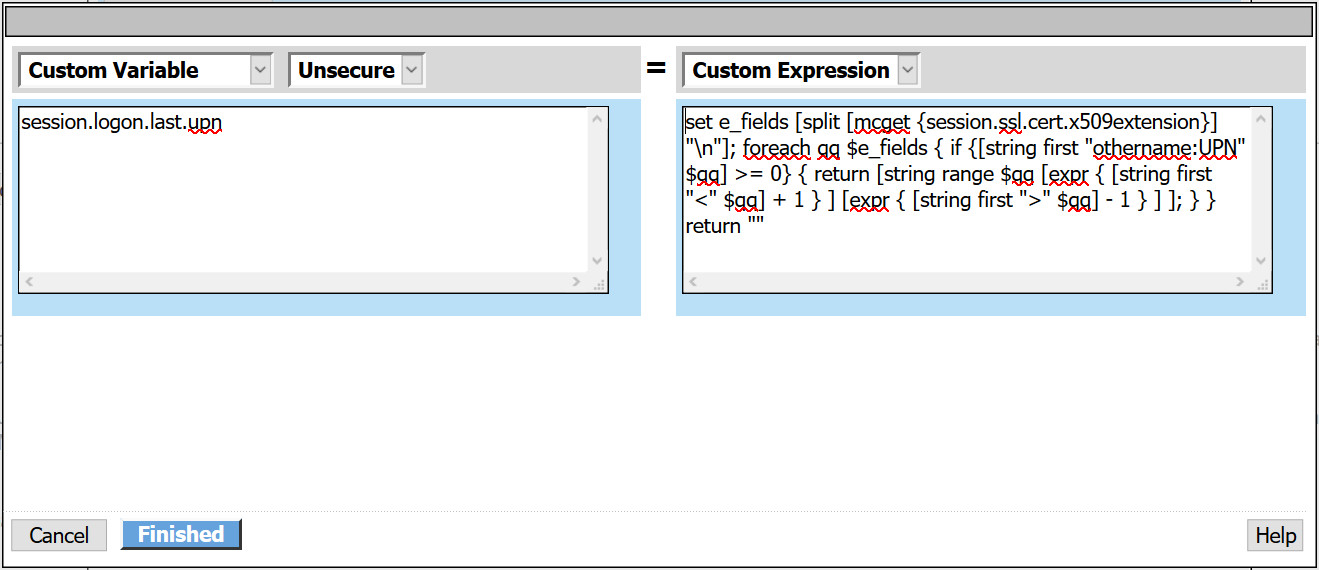The height and width of the screenshot is (570, 1319).
Task: Click the resize grip of the variable name box
Action: 598,283
